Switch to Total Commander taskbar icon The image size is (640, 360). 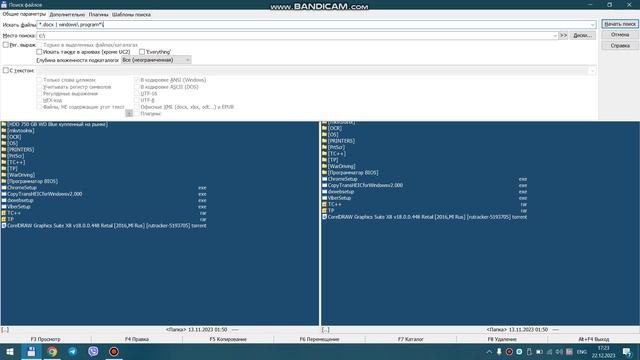coord(31,351)
